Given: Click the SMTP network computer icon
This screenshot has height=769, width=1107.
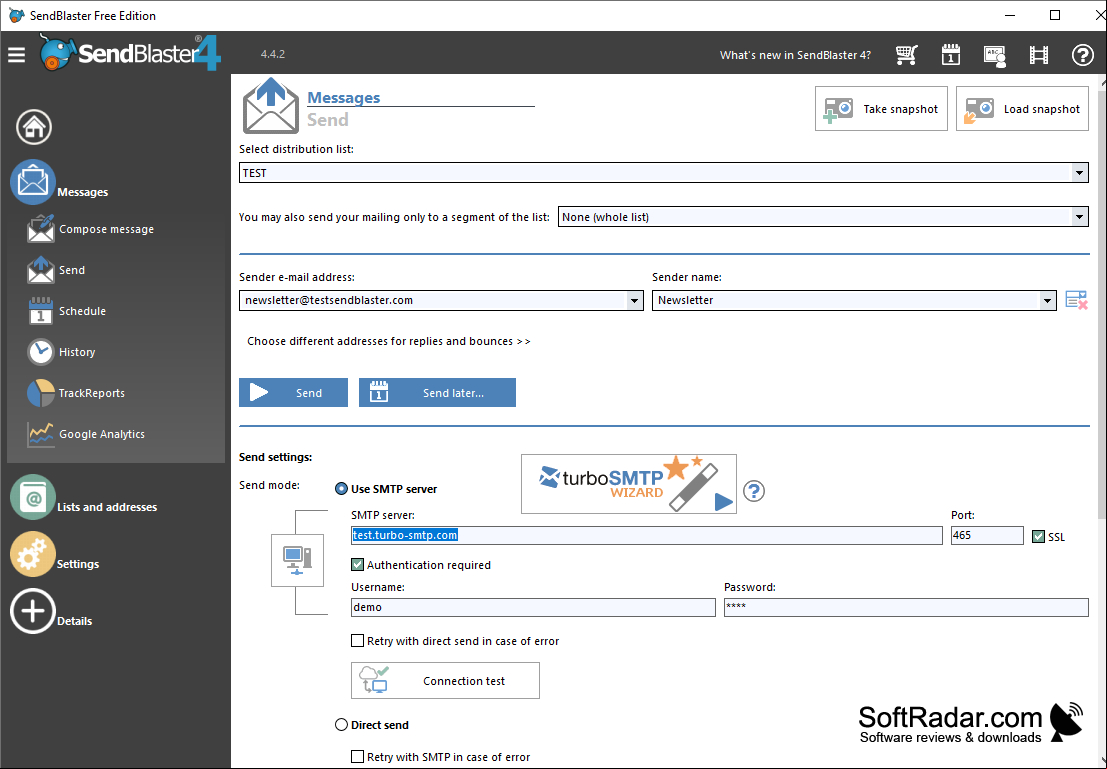Looking at the screenshot, I should tap(297, 561).
